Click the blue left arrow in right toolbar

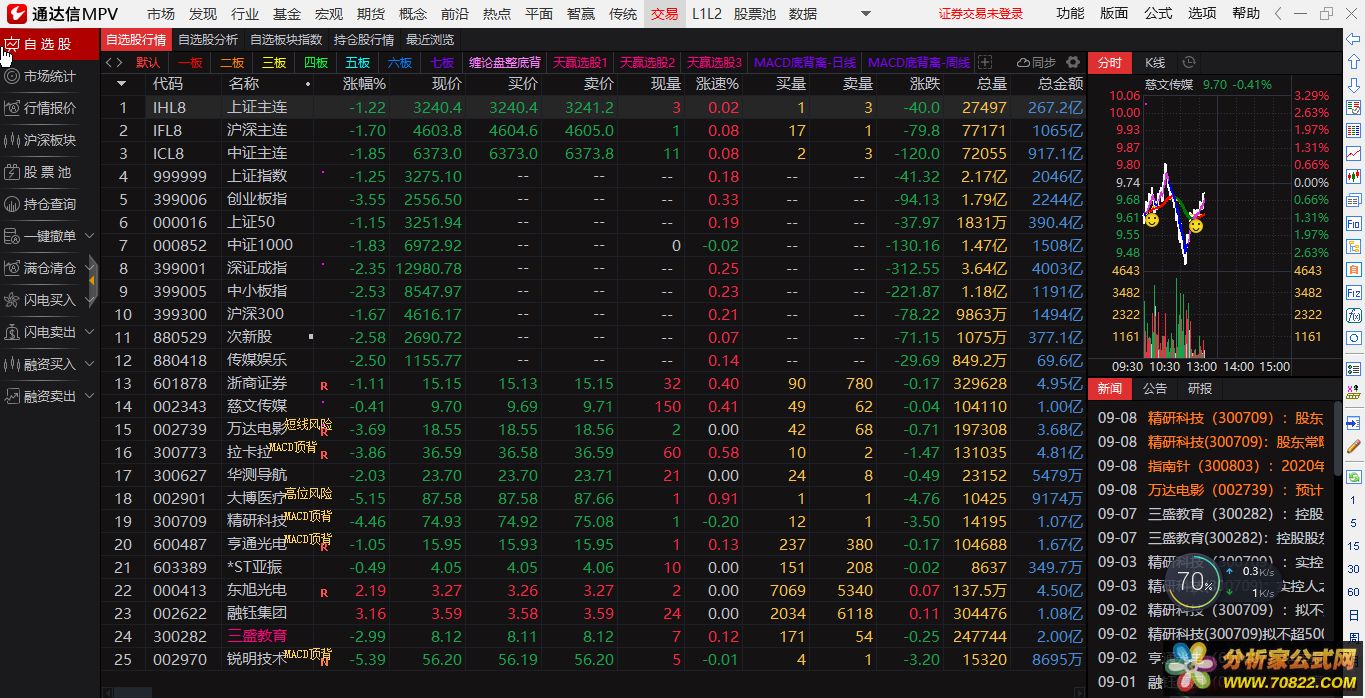tap(1353, 39)
